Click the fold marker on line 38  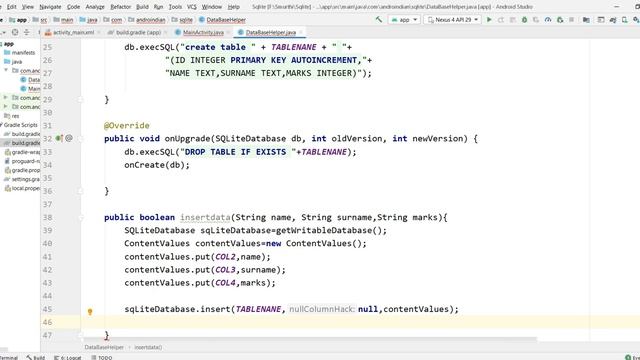81,218
